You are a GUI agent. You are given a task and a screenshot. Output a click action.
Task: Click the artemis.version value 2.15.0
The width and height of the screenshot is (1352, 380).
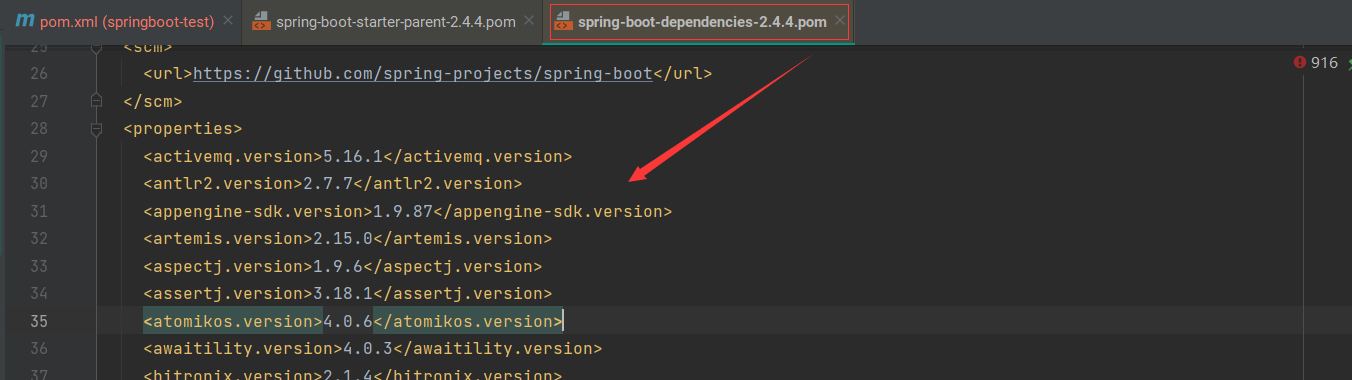[x=342, y=239]
